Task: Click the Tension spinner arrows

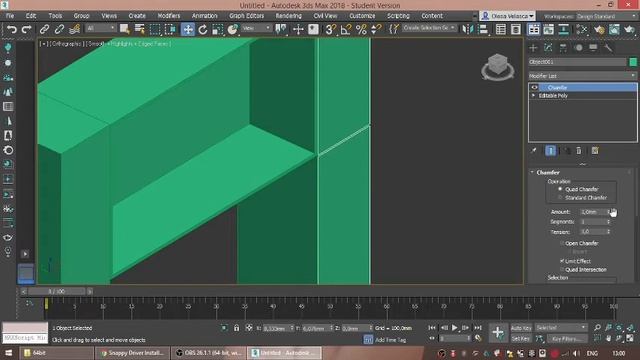Action: 608,231
